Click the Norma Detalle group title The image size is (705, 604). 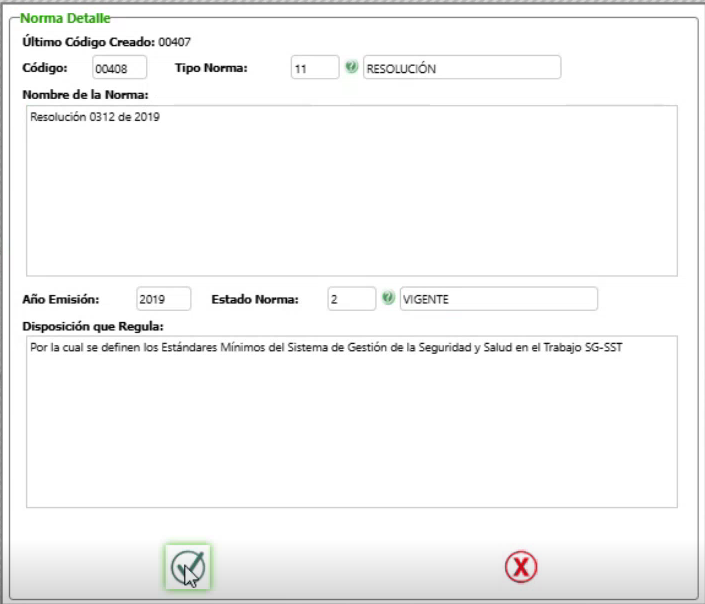tap(65, 18)
